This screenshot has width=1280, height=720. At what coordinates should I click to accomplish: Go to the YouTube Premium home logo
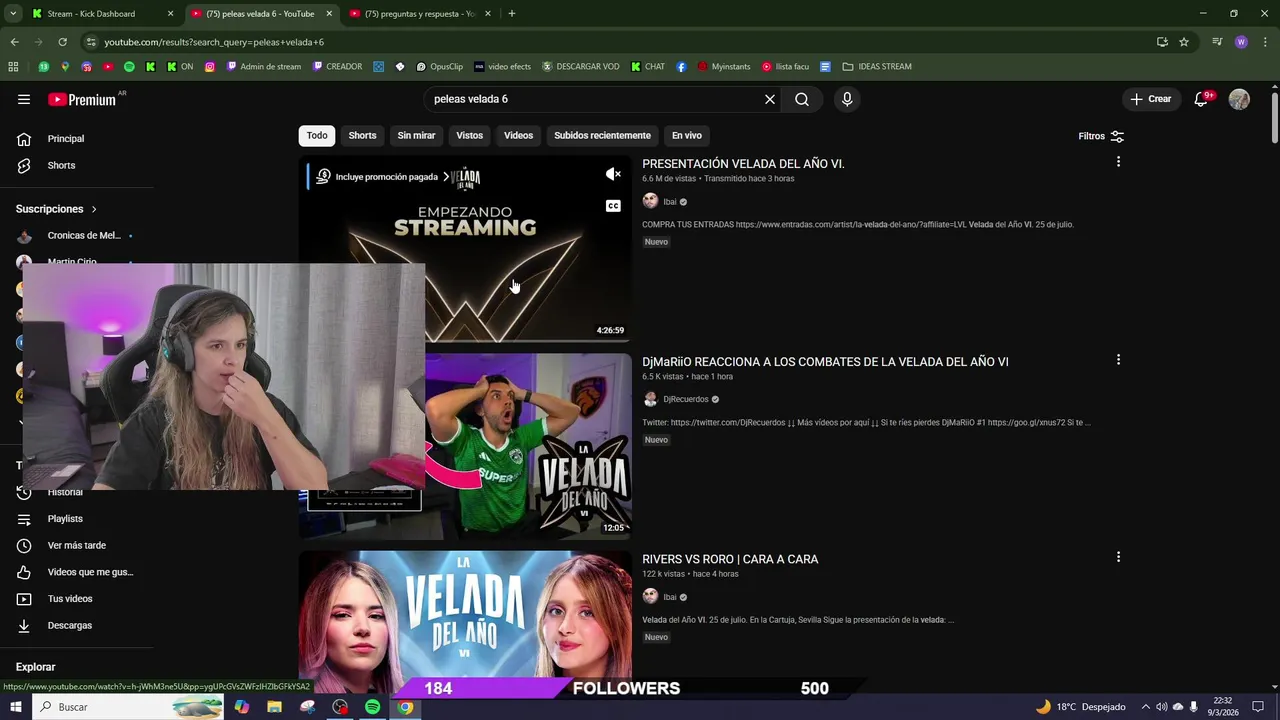82,99
